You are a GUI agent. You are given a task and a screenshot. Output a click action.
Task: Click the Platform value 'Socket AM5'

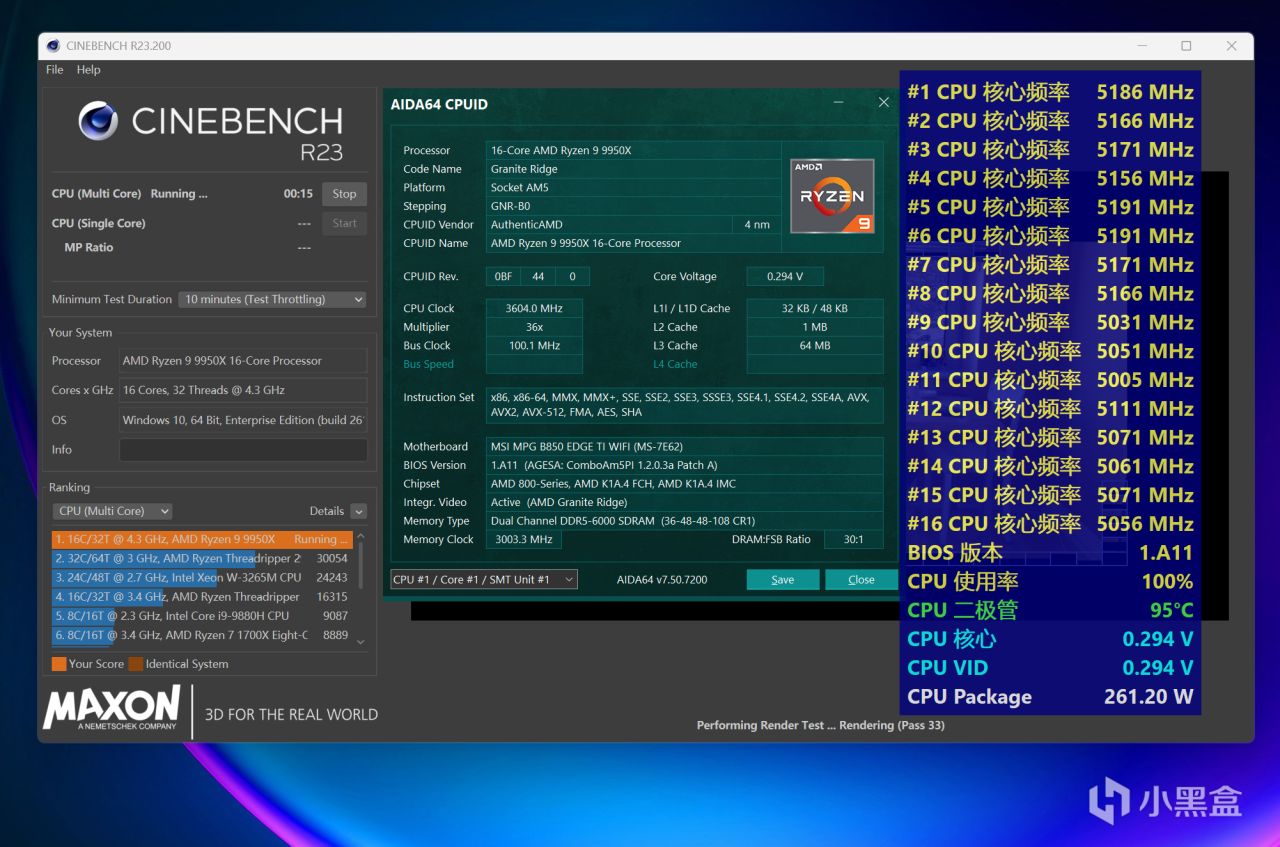tap(634, 188)
